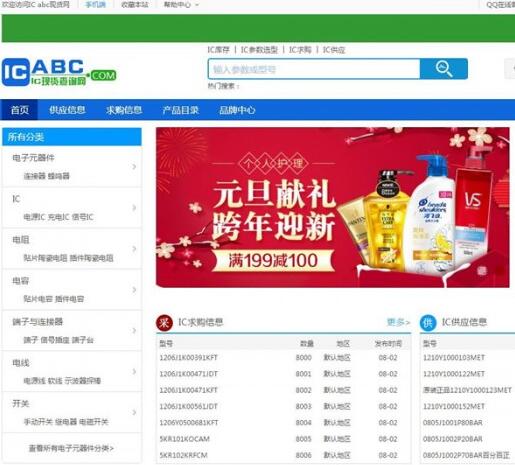Click the ICABC.com site logo

coord(59,72)
